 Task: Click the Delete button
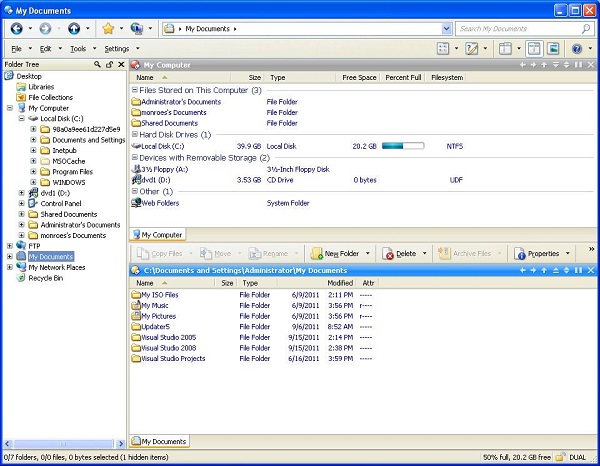coord(398,254)
